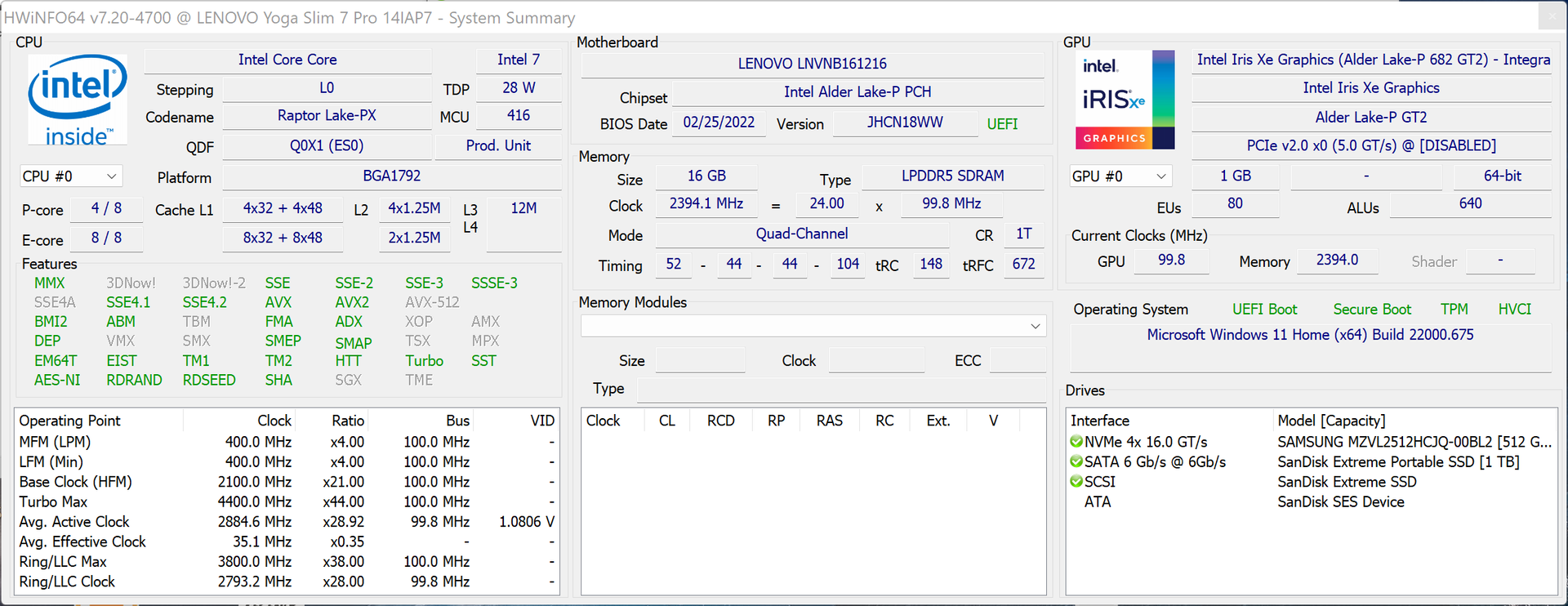This screenshot has height=606, width=1568.
Task: Click green check icon beside NVMe drive
Action: (x=1076, y=442)
